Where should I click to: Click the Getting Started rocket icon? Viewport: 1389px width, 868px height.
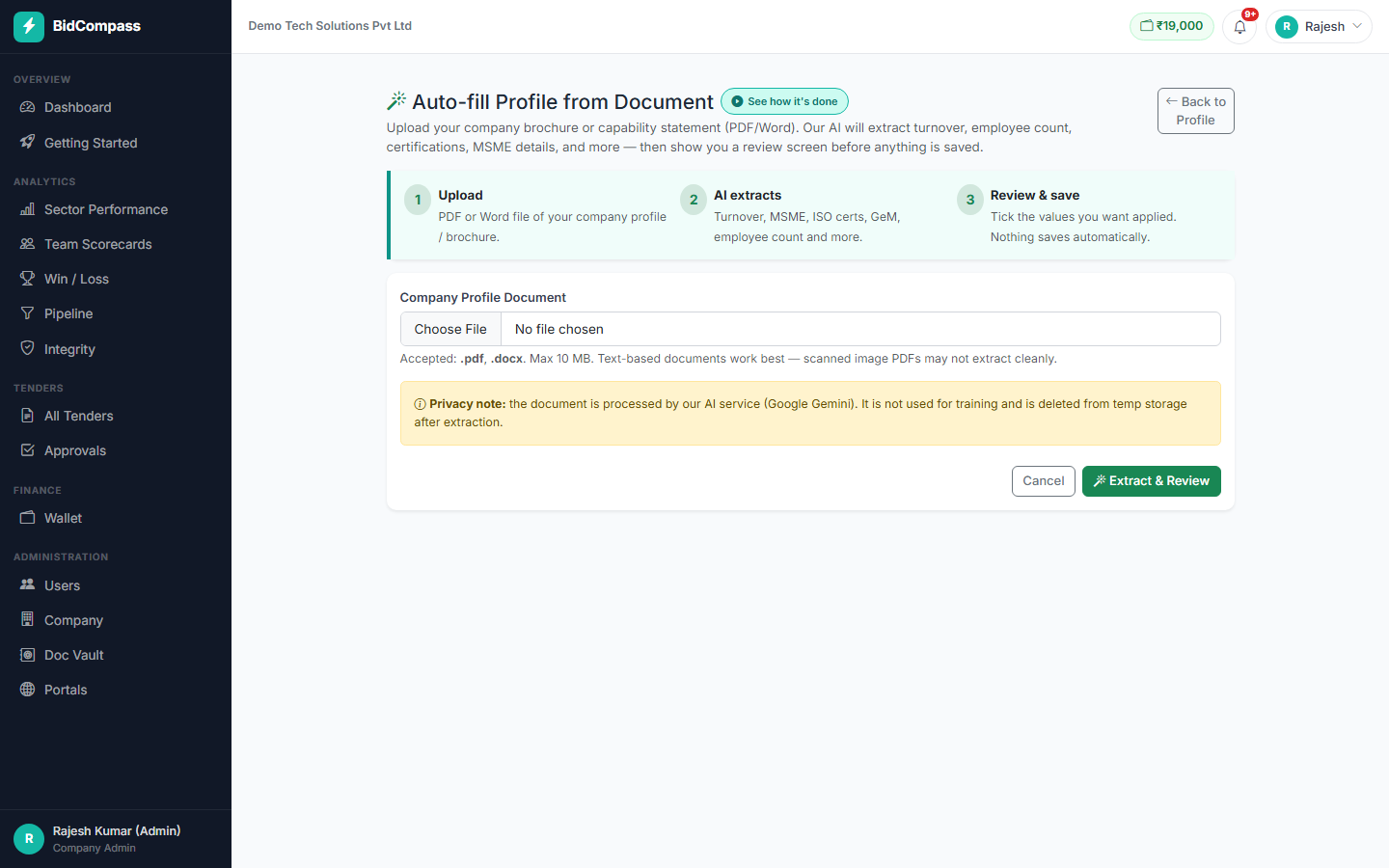click(x=27, y=142)
